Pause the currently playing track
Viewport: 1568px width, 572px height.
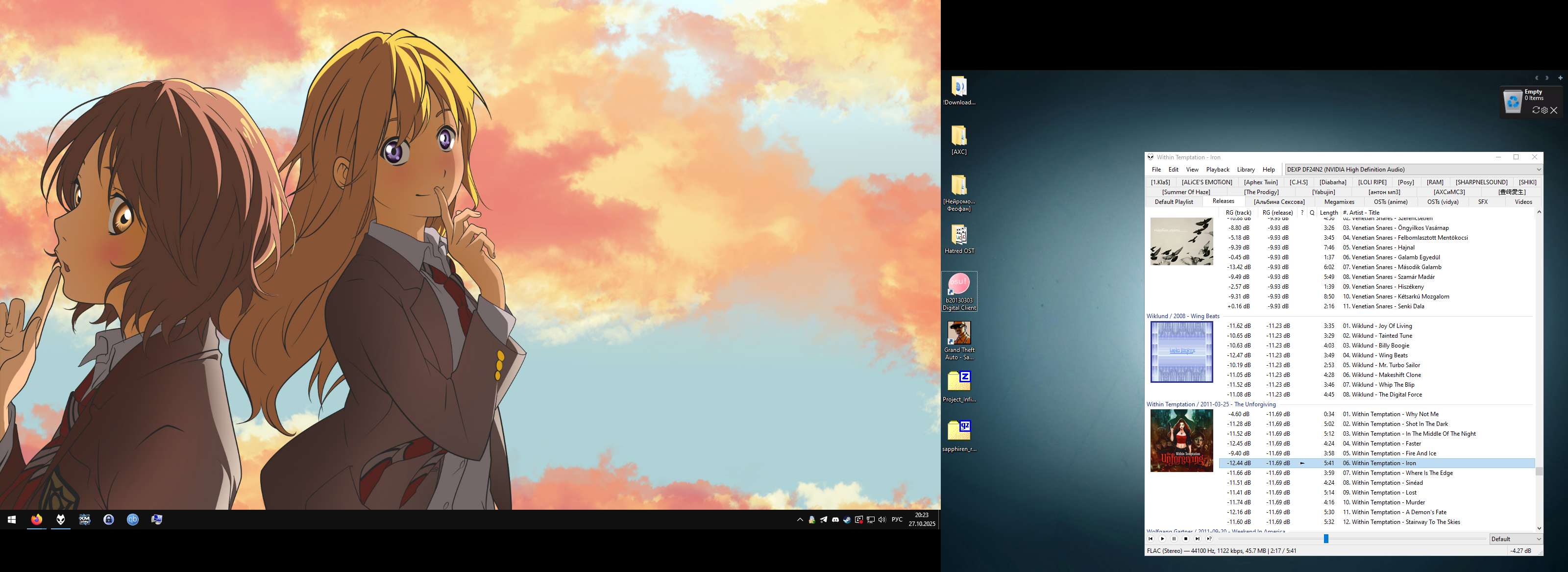pyautogui.click(x=1174, y=539)
